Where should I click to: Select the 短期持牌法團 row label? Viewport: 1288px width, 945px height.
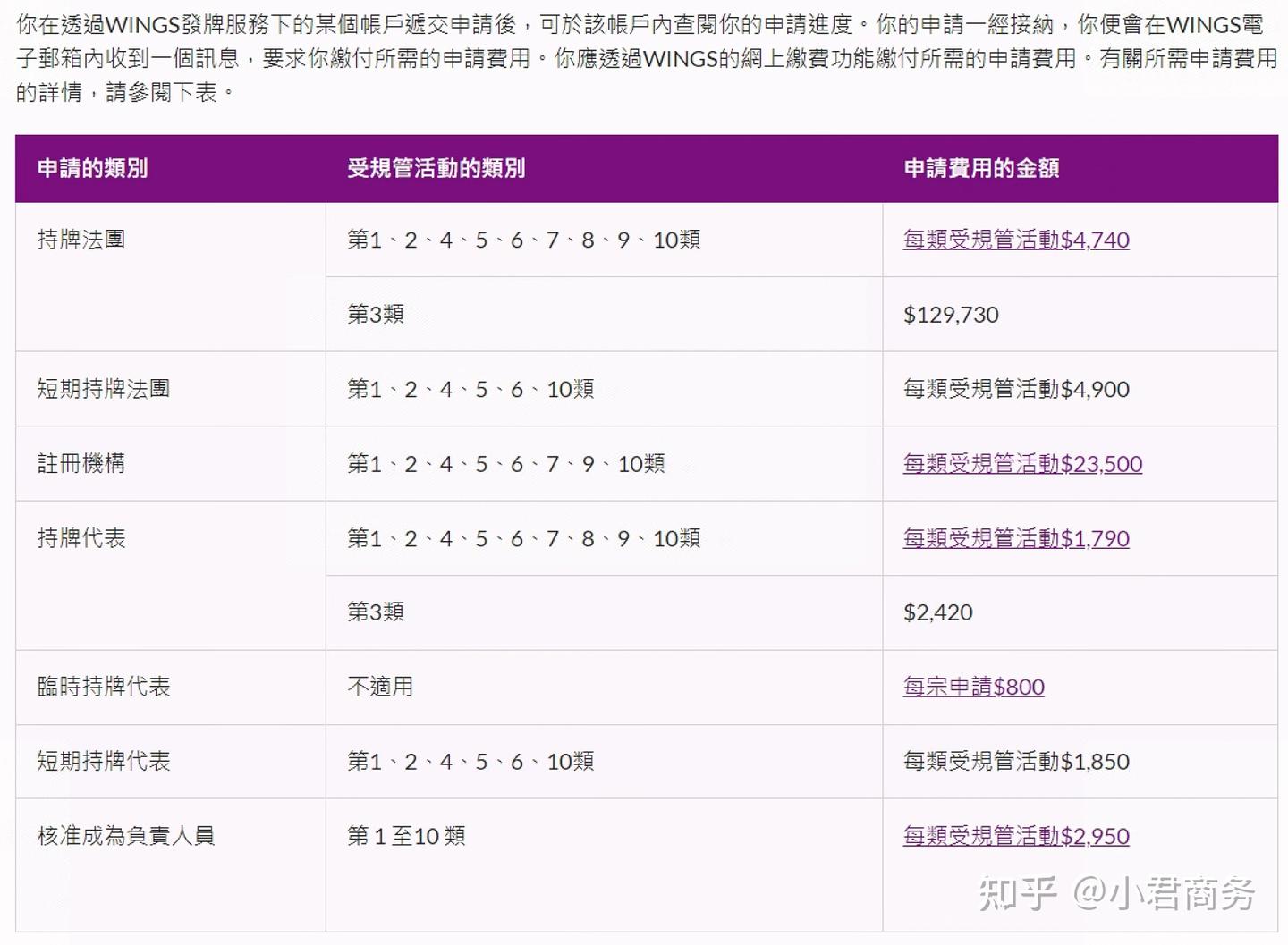tap(105, 389)
